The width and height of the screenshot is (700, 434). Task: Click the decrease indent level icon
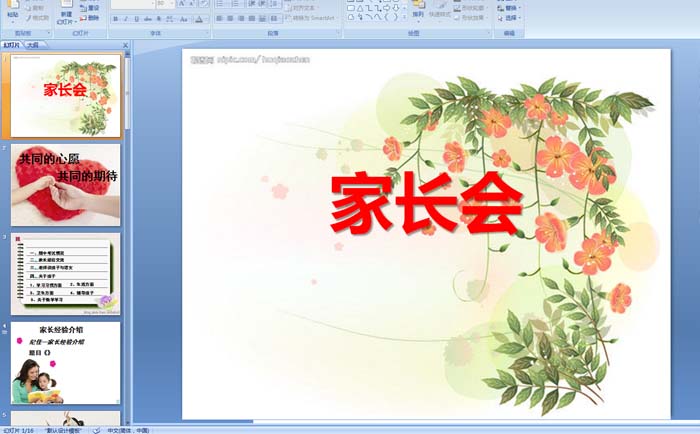pyautogui.click(x=251, y=4)
